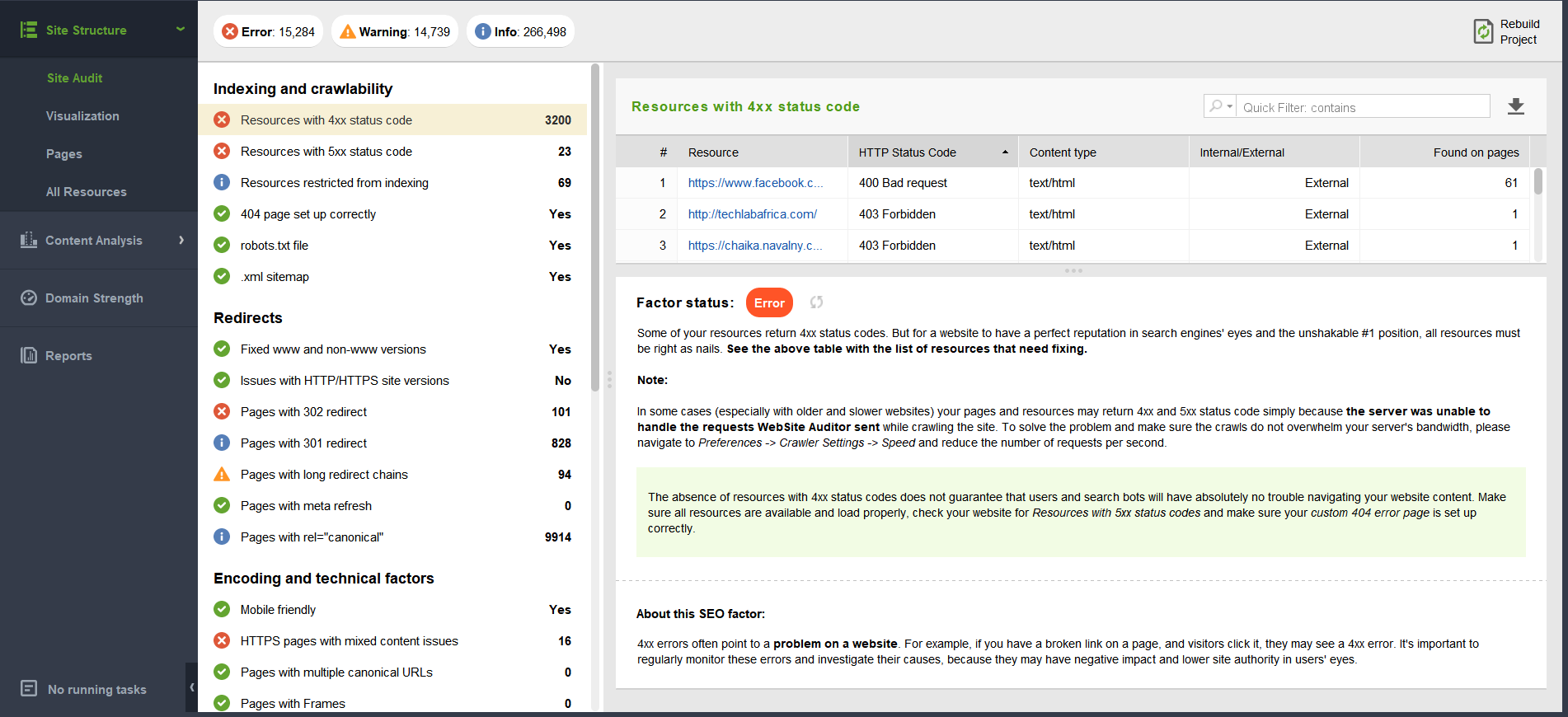Click the download export icon
The image size is (1568, 717).
pyautogui.click(x=1515, y=106)
